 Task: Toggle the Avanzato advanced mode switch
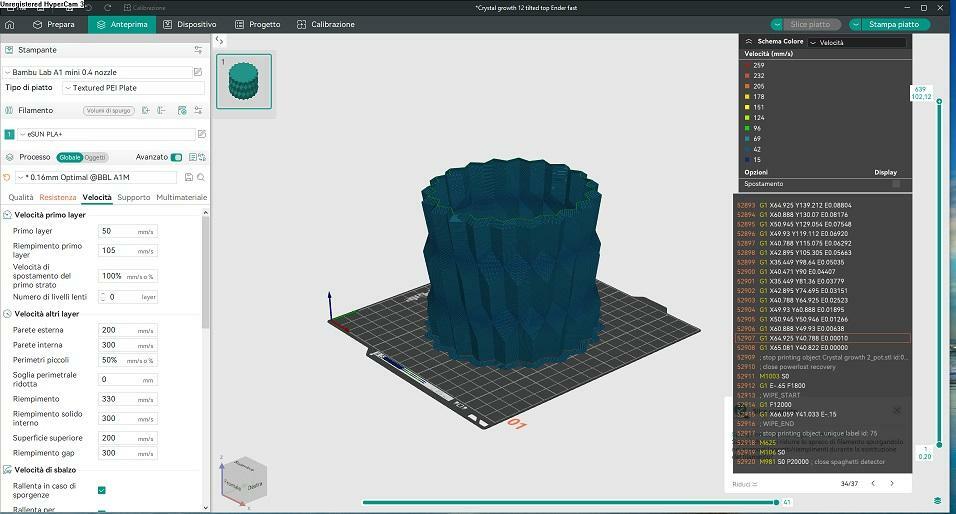(x=177, y=157)
